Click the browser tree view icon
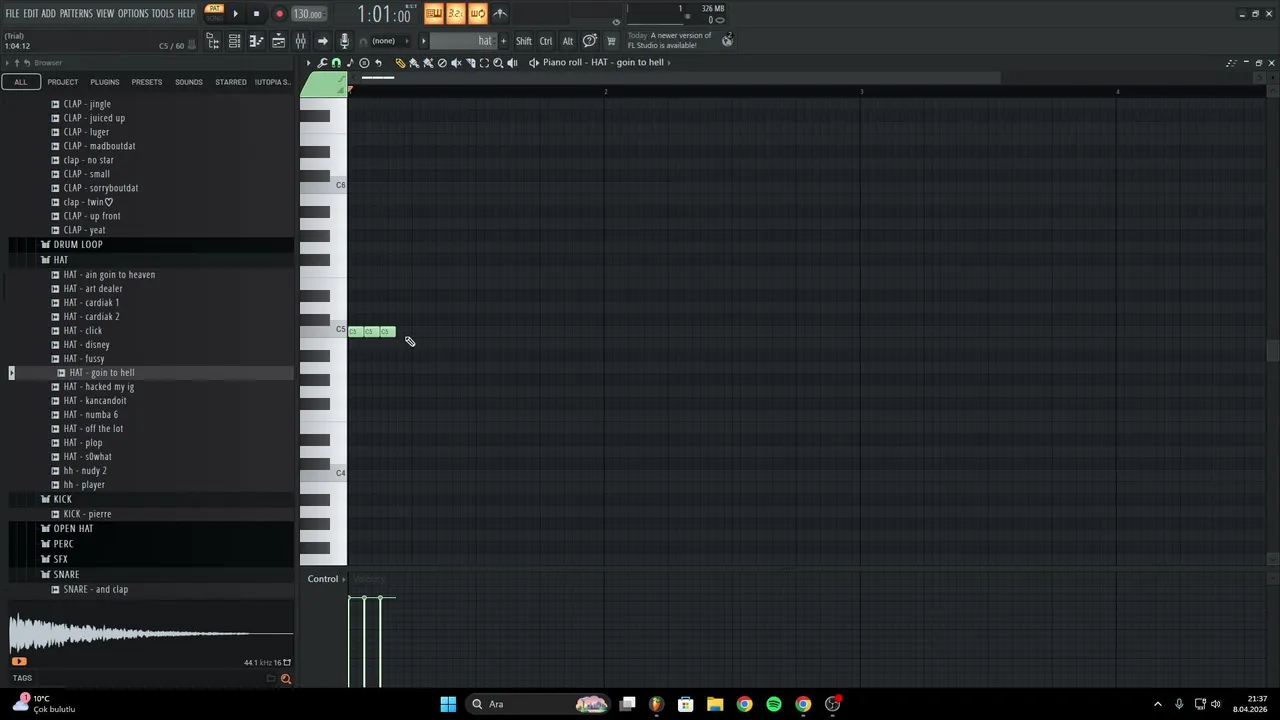The height and width of the screenshot is (720, 1280). click(214, 41)
